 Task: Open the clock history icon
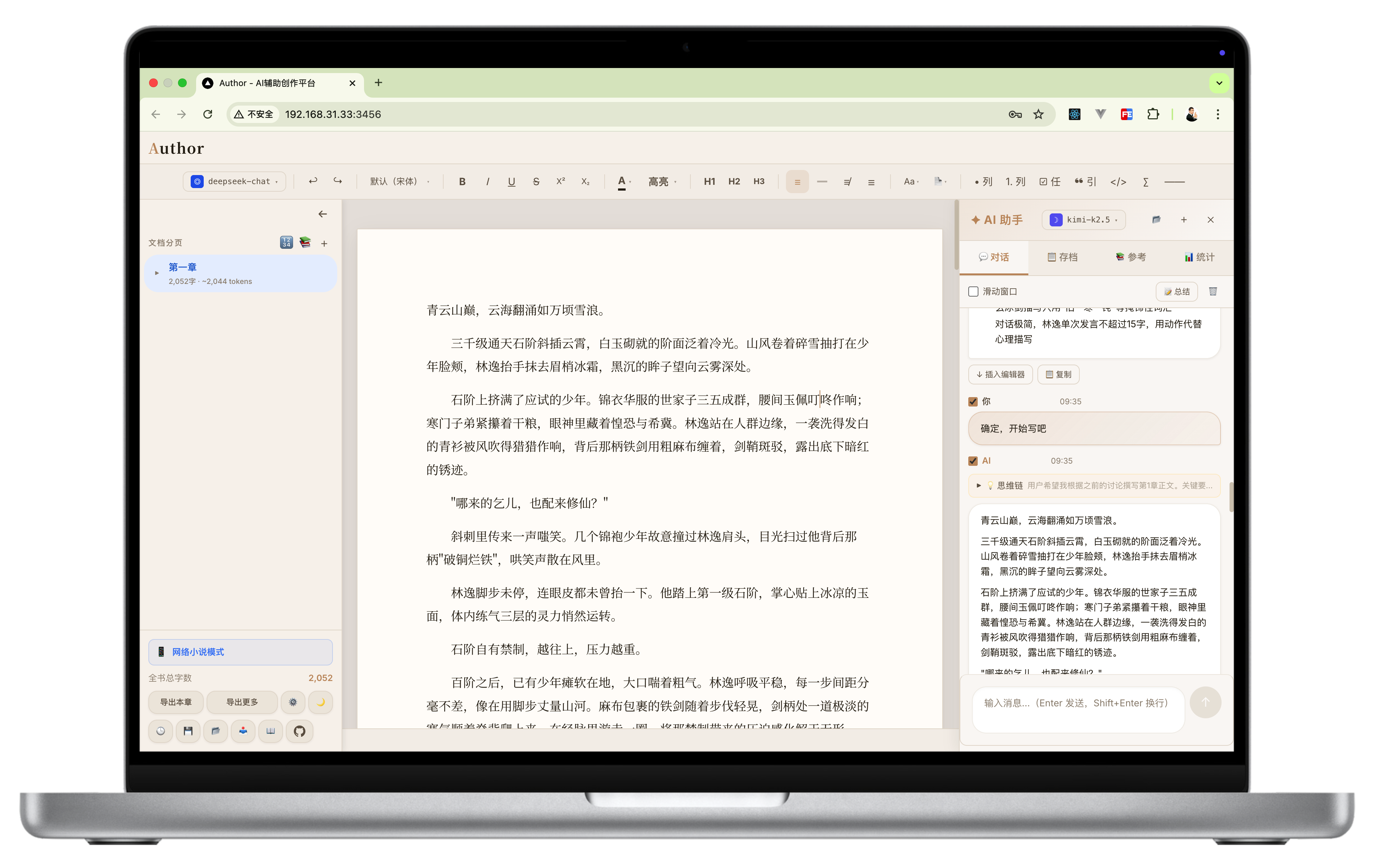tap(160, 731)
